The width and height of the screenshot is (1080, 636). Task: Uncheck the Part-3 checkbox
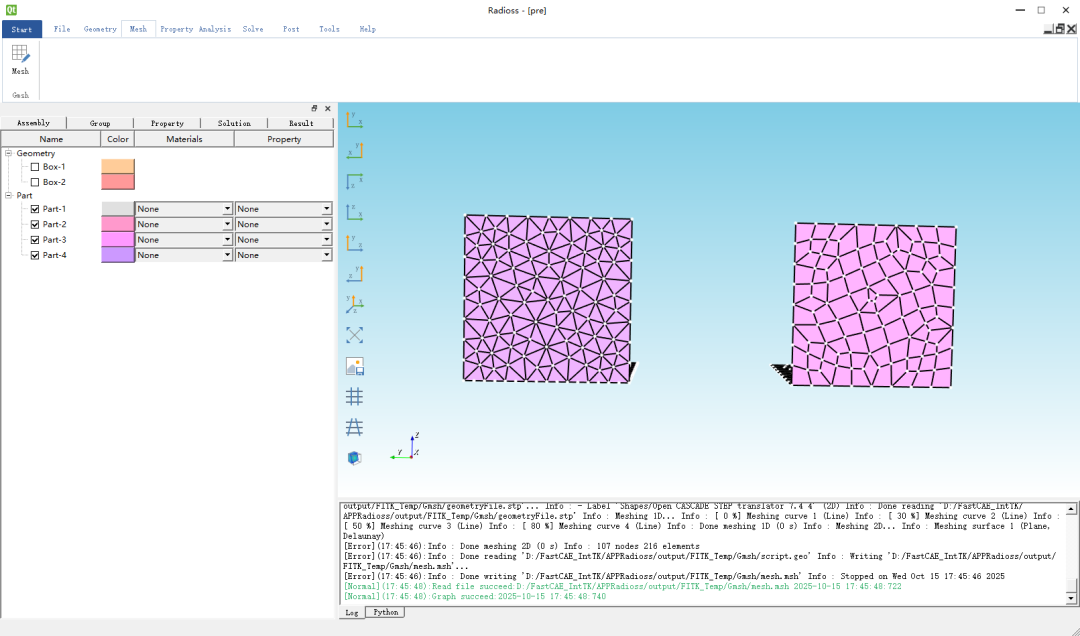(x=35, y=240)
